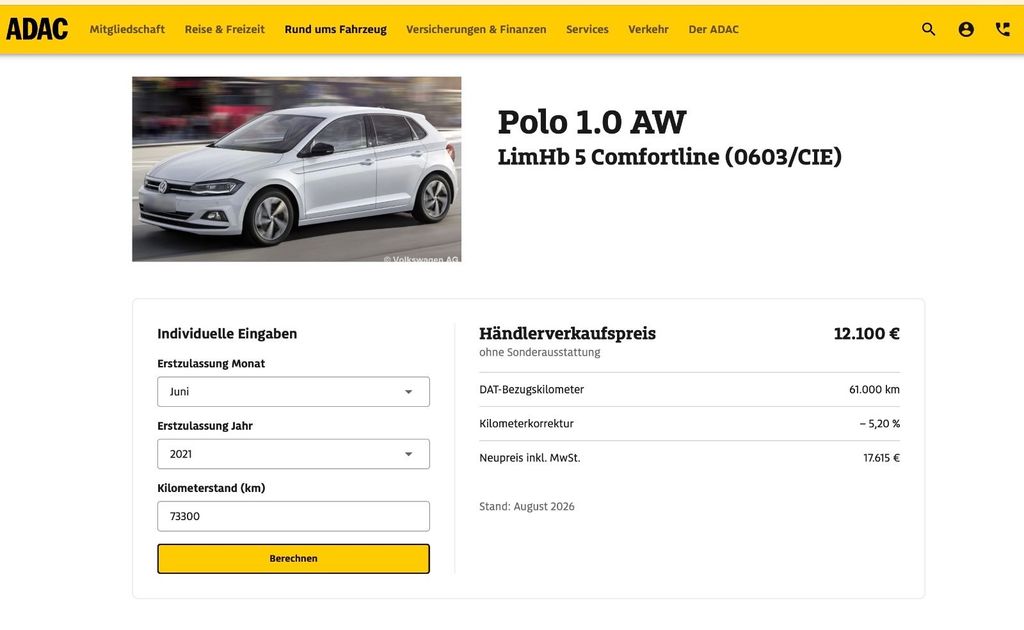Open the Mitgliedschaft menu
1024x630 pixels.
[127, 29]
